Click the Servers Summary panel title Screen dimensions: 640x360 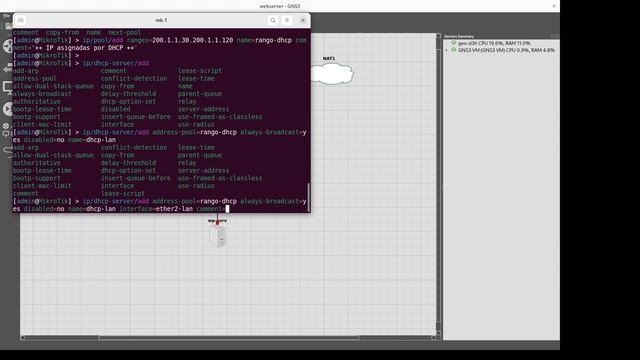[459, 36]
